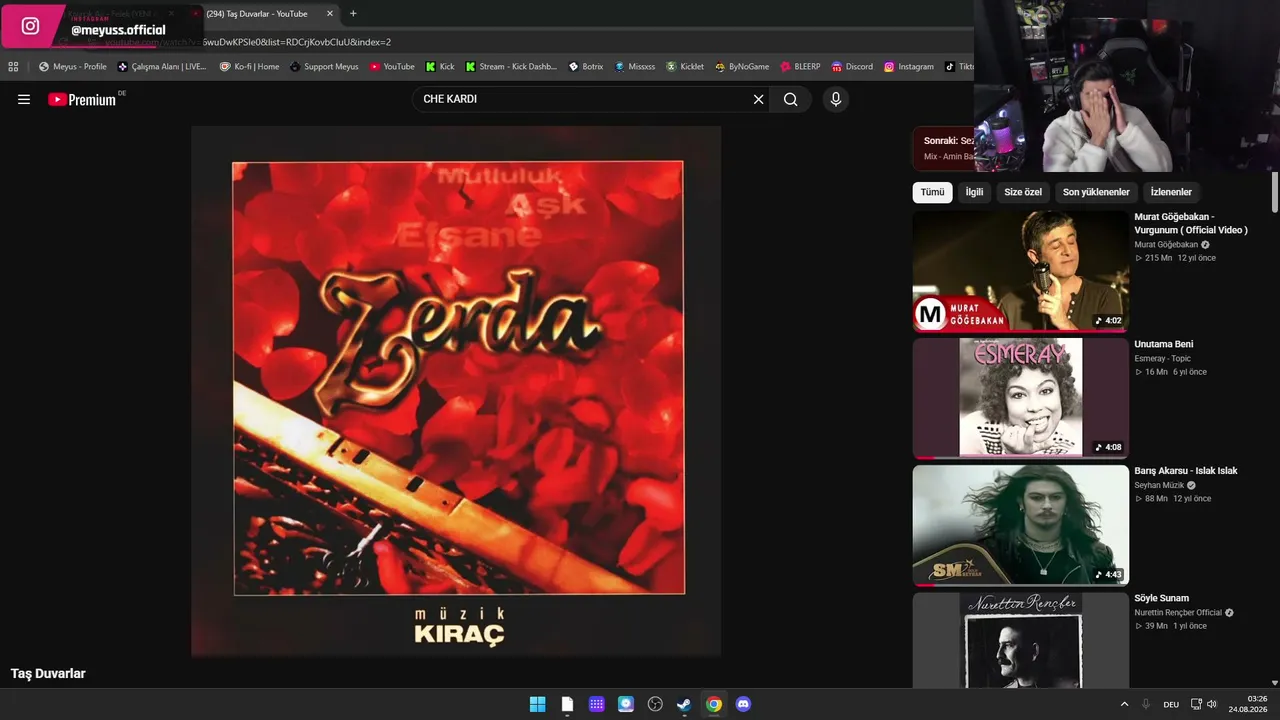1280x720 pixels.
Task: Open the Esmeray Unutama Beni thumbnail
Action: coord(1020,398)
